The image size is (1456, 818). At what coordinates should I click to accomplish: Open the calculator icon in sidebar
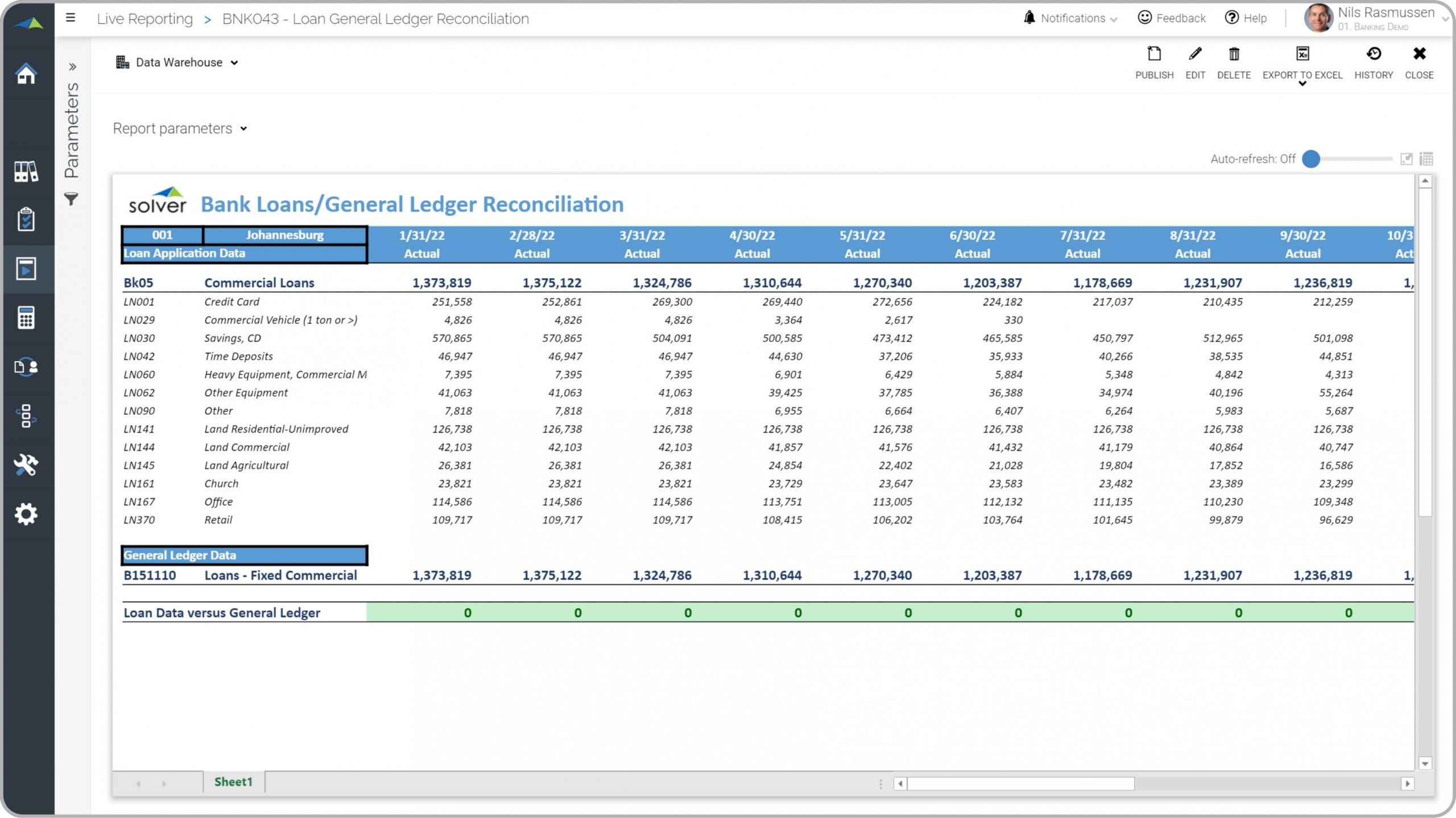pos(26,317)
